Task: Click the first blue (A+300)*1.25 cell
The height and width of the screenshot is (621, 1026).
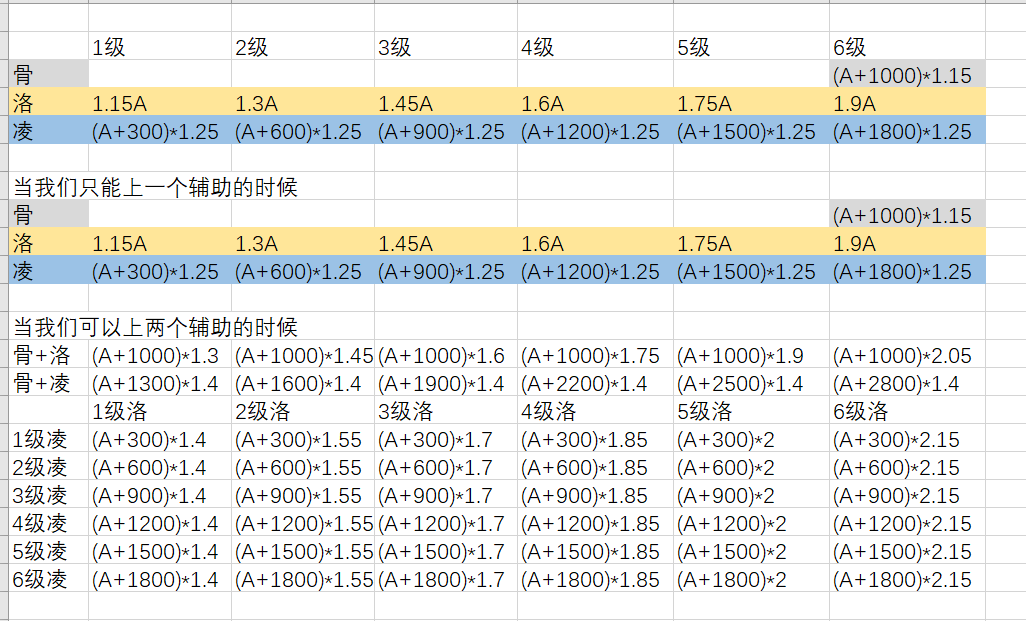Action: [160, 131]
